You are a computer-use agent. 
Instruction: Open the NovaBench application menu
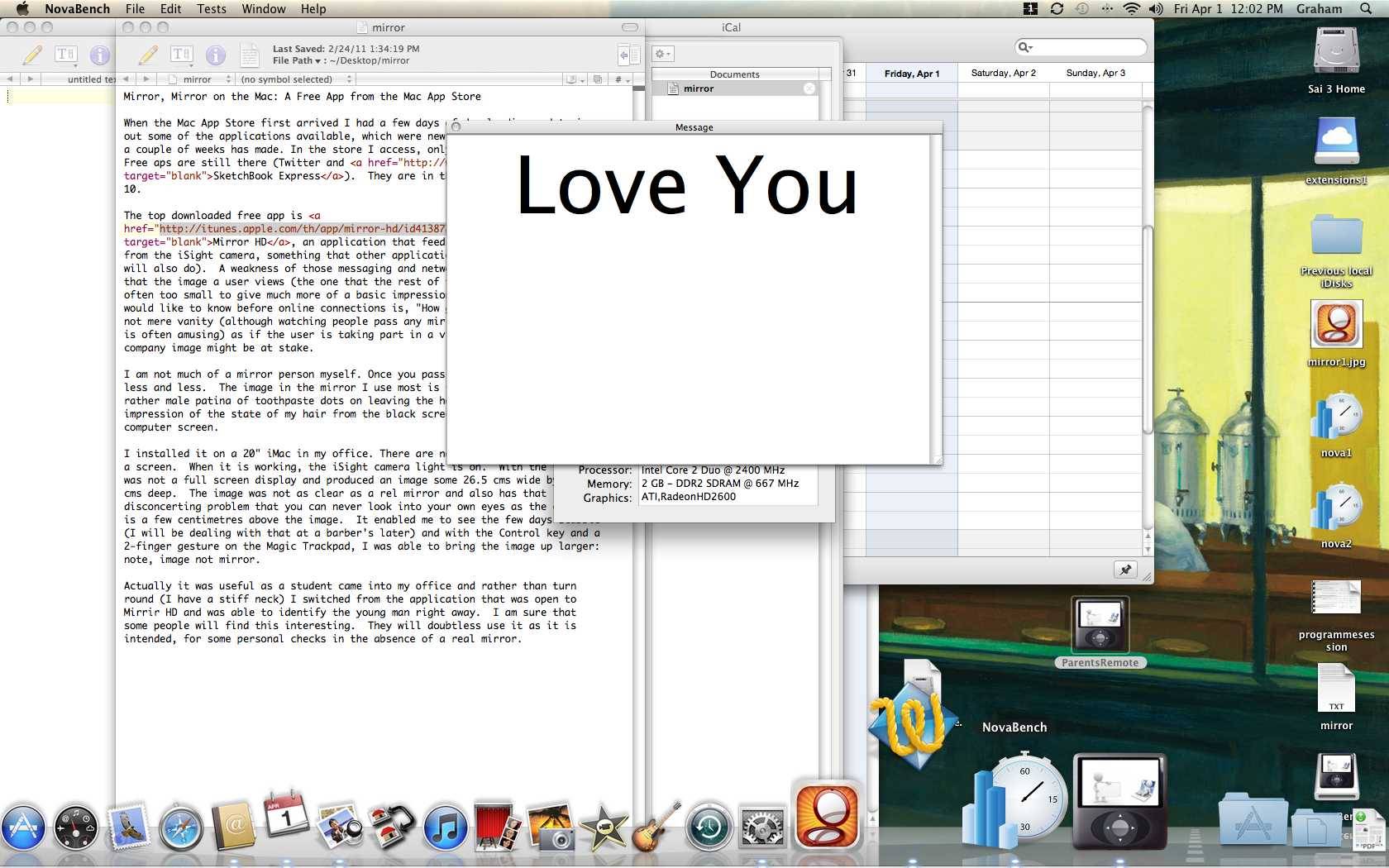coord(78,8)
